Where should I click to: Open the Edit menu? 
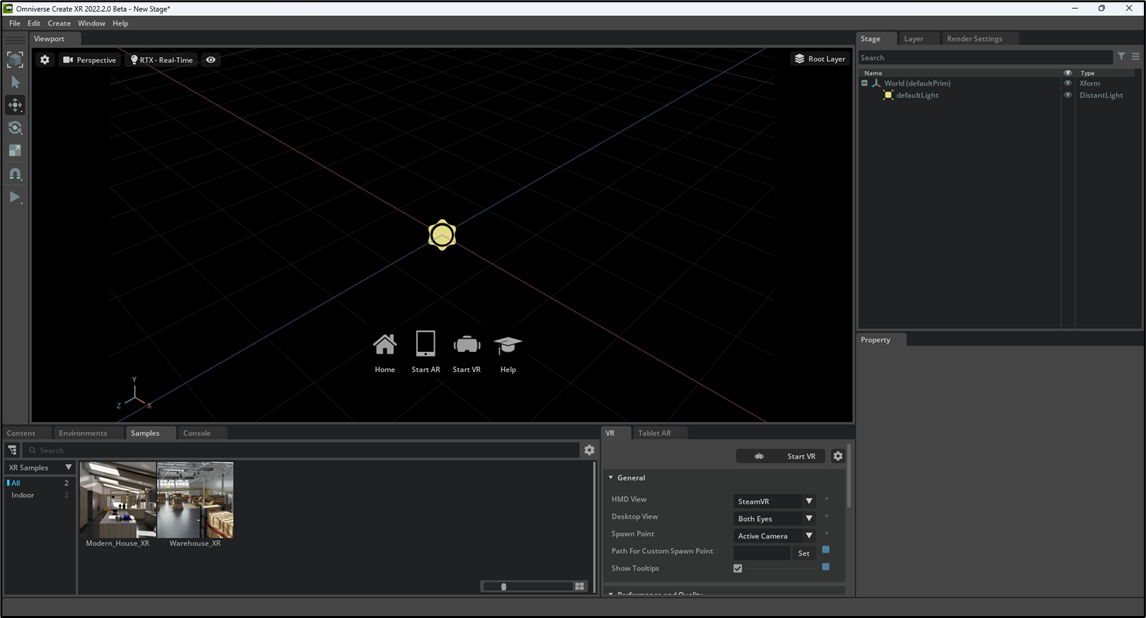[x=34, y=23]
